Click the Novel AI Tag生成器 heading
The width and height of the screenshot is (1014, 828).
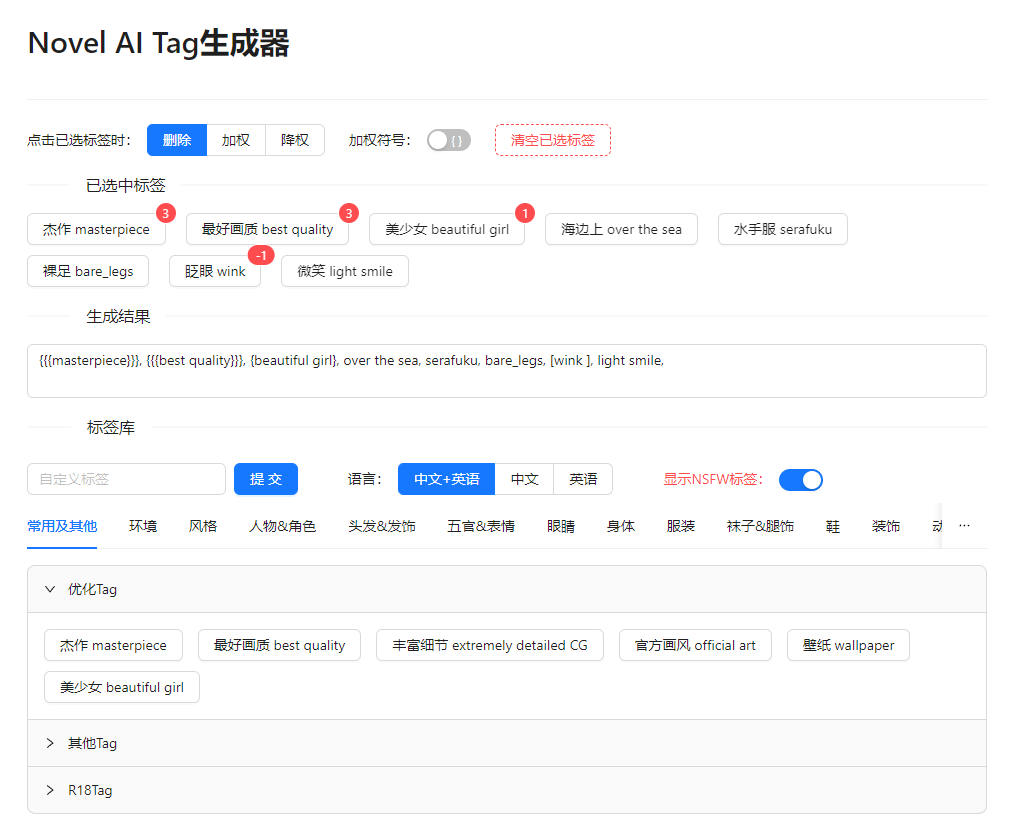(x=158, y=43)
